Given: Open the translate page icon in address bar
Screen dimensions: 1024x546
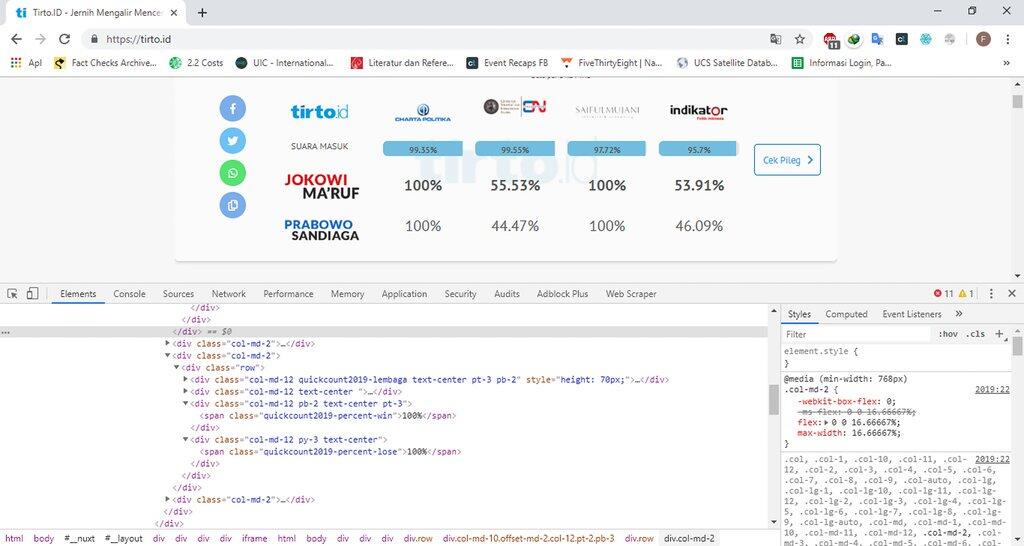Looking at the screenshot, I should point(776,39).
